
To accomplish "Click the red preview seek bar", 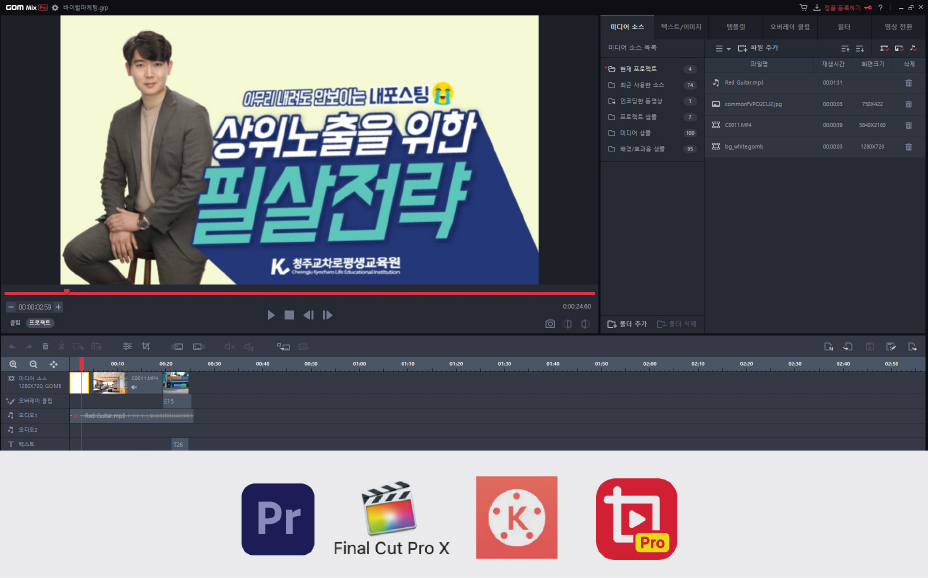I will 299,293.
